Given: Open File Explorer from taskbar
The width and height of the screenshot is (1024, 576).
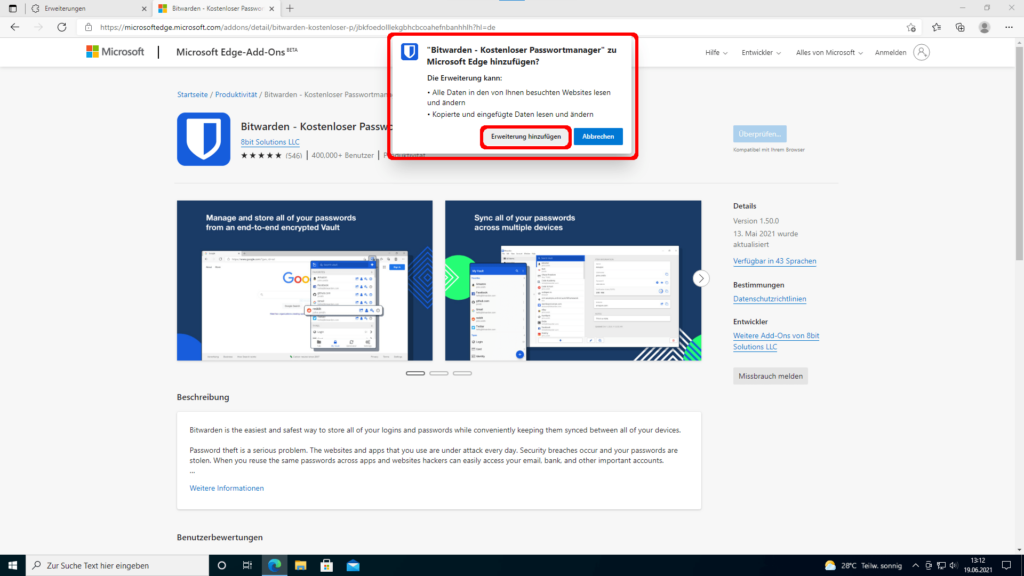Looking at the screenshot, I should point(300,566).
